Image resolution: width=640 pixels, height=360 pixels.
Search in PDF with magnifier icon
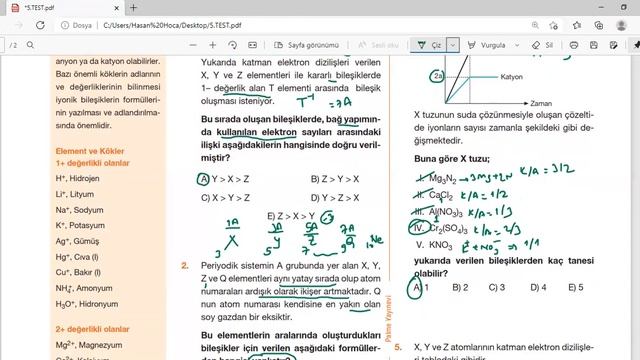[31, 45]
